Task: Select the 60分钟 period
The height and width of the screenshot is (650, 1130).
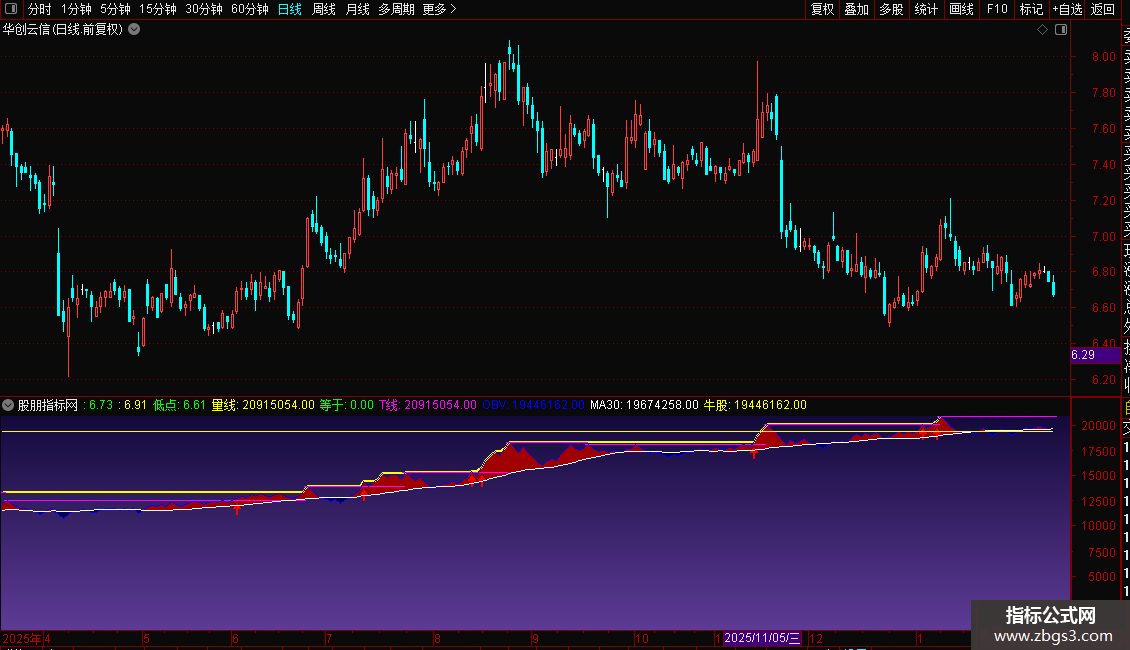Action: coord(250,9)
